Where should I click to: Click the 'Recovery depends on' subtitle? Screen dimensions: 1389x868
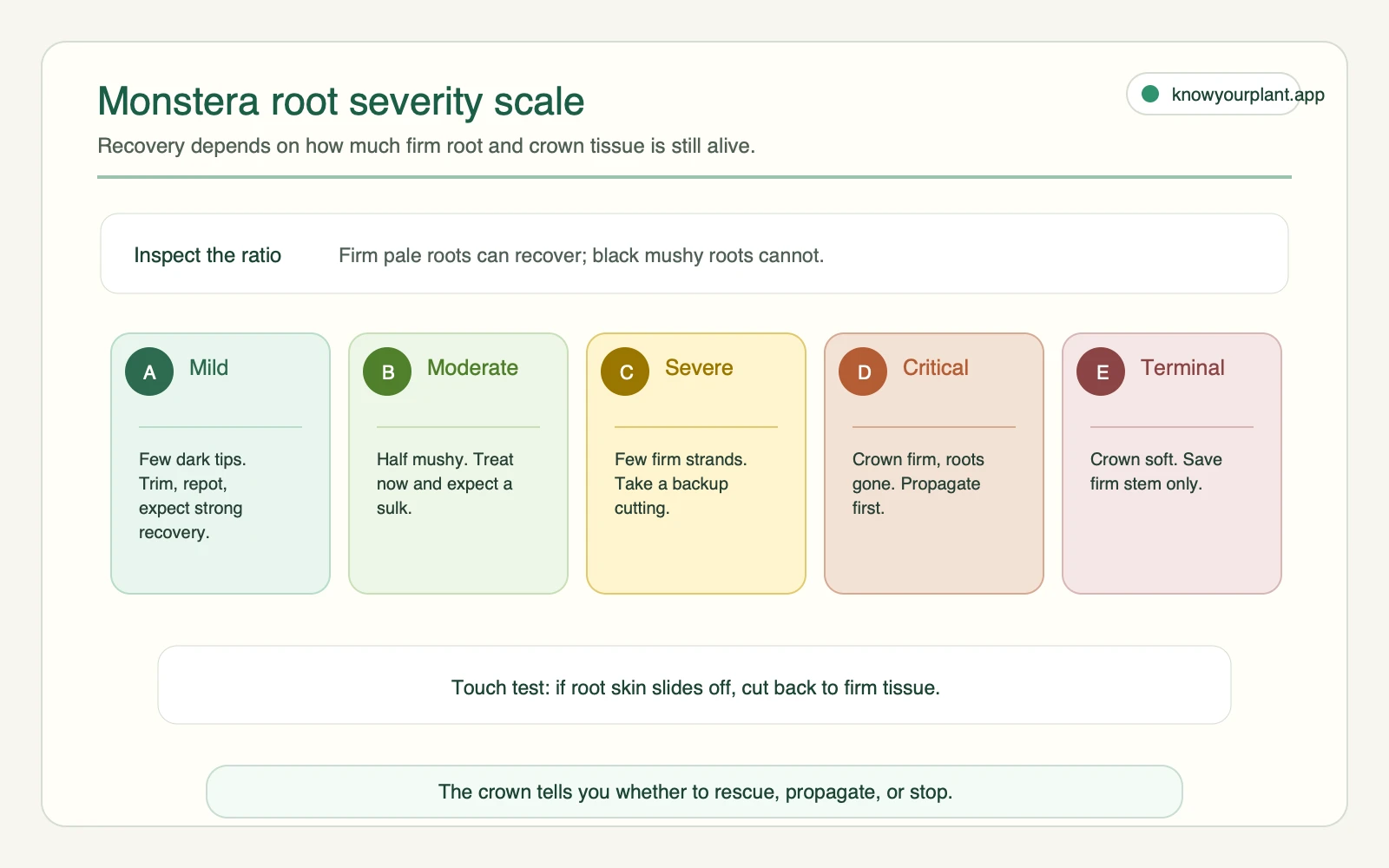click(x=426, y=146)
